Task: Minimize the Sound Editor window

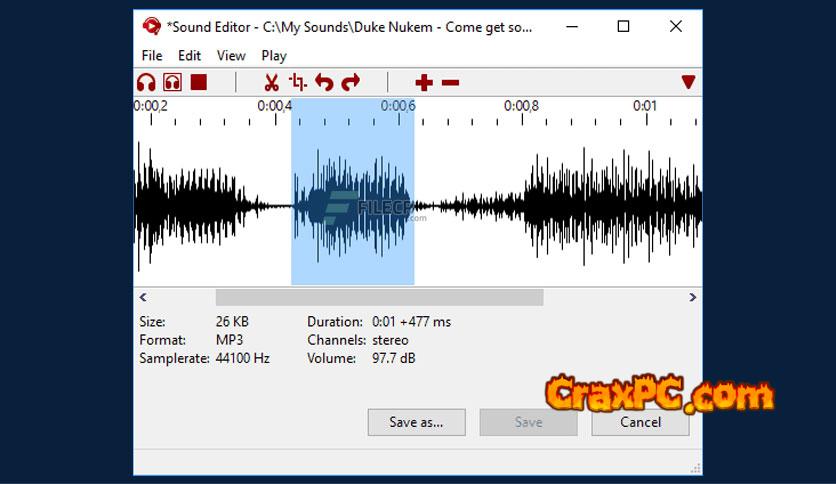Action: point(572,26)
